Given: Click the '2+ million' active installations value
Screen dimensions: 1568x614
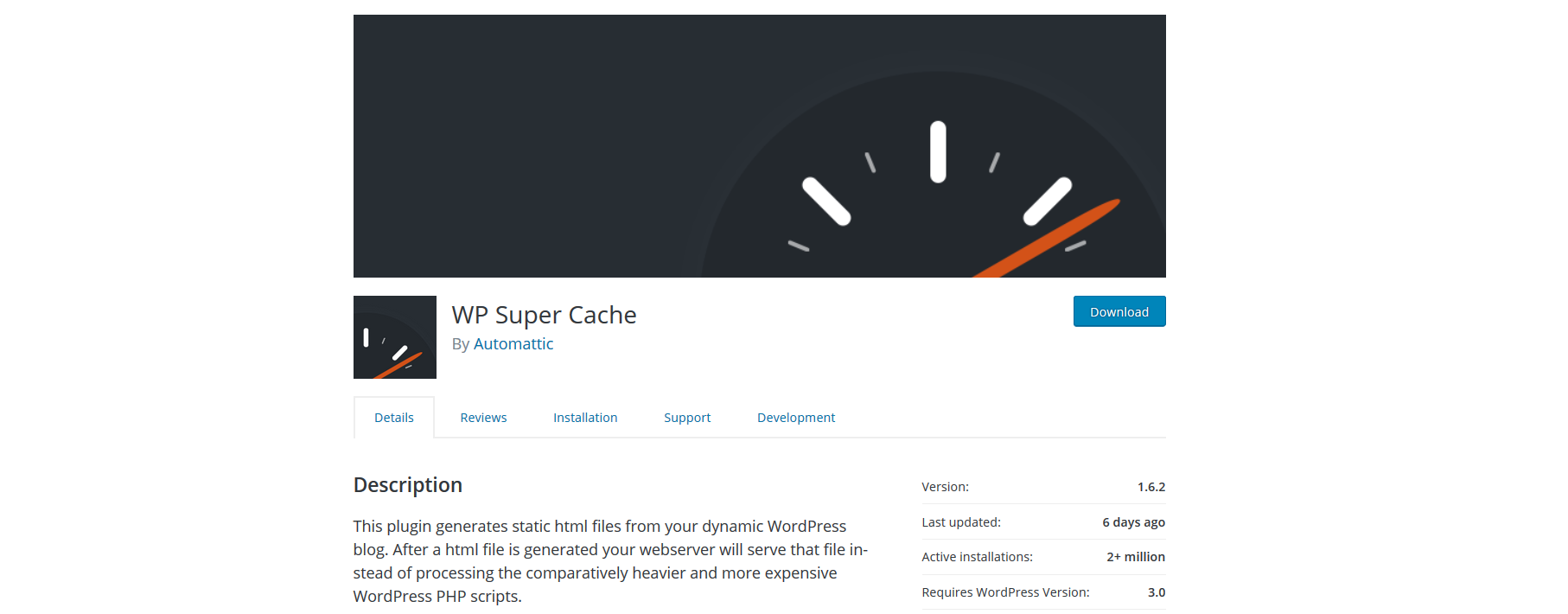Looking at the screenshot, I should [x=1136, y=557].
